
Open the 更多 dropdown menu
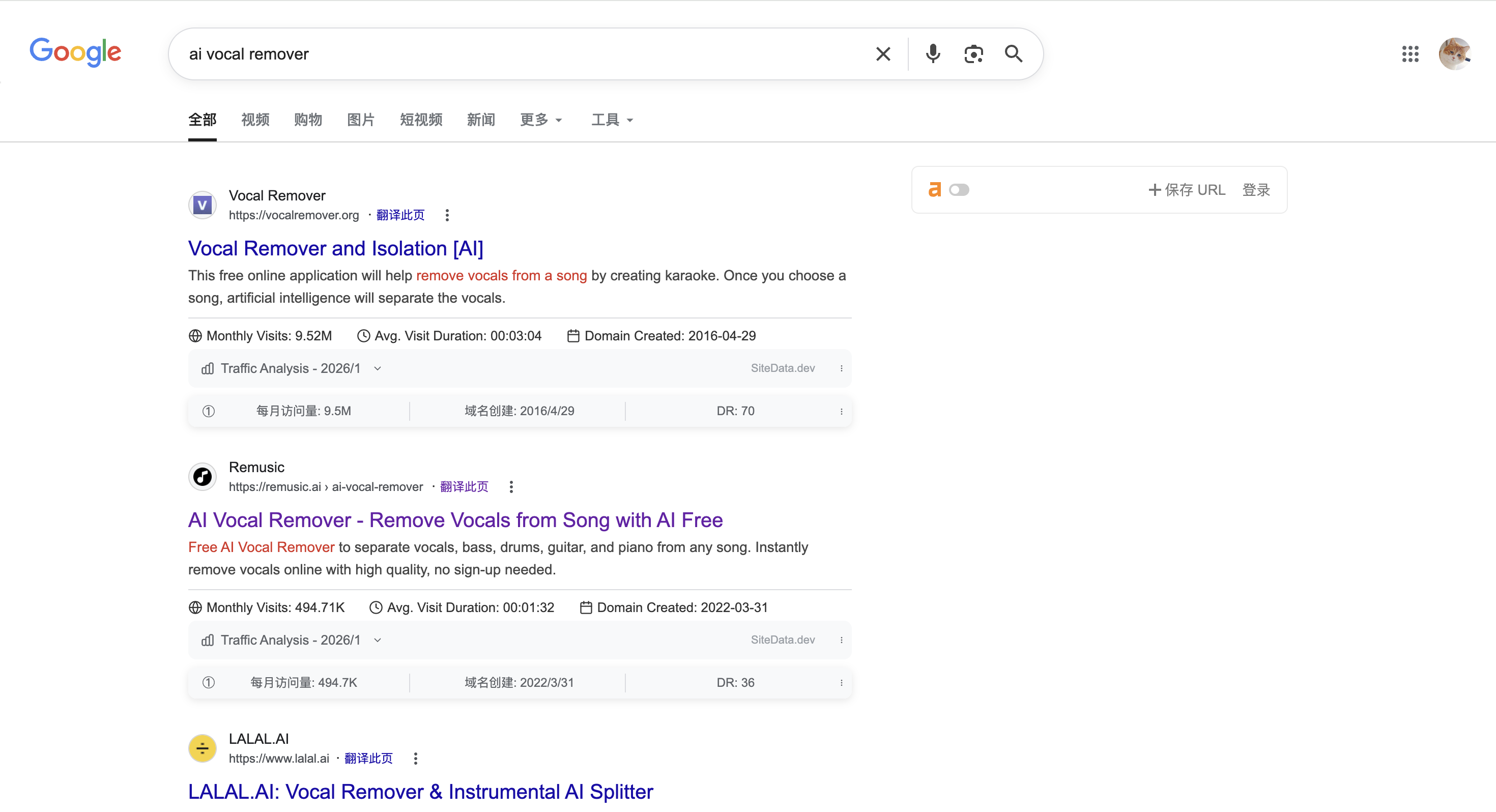pyautogui.click(x=541, y=120)
